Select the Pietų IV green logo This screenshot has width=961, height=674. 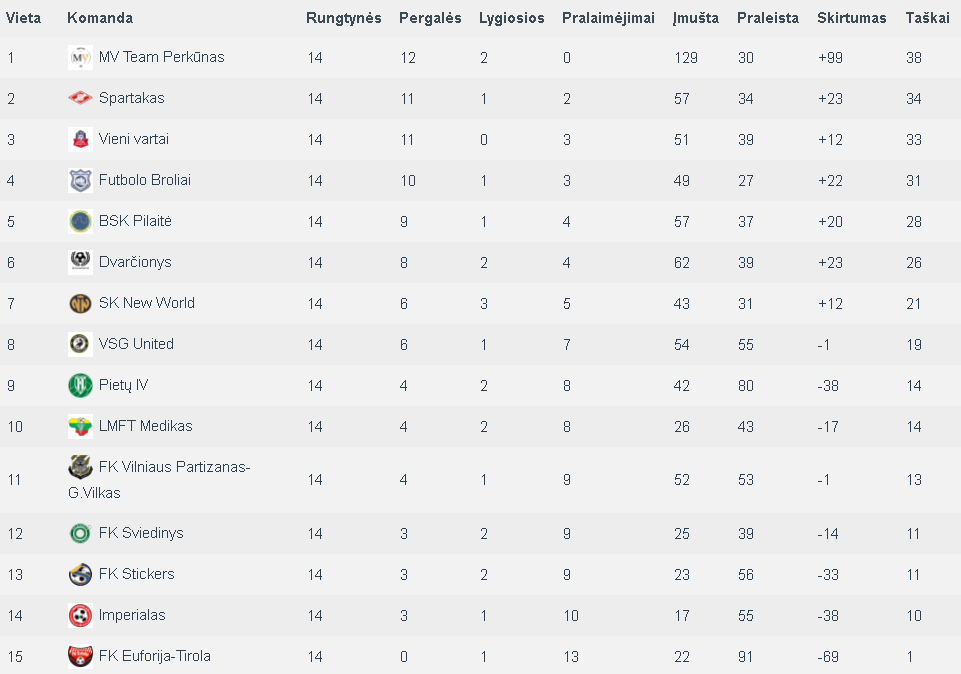[80, 385]
